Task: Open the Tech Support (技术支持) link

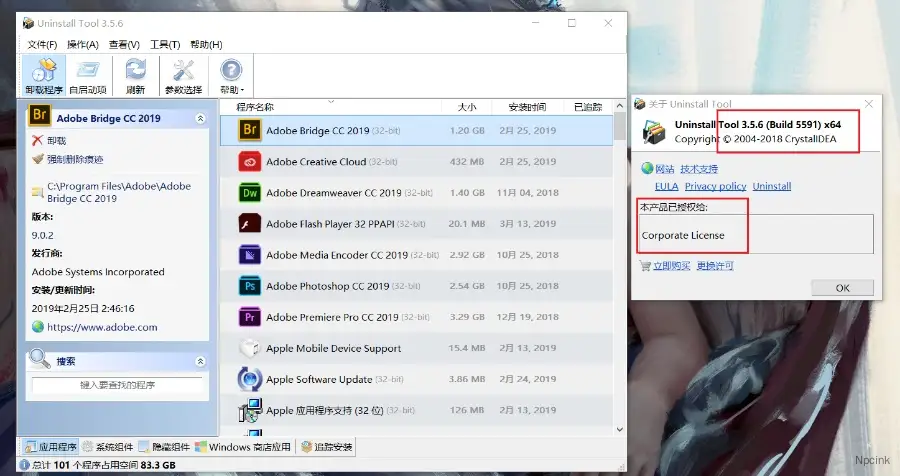Action: [699, 169]
